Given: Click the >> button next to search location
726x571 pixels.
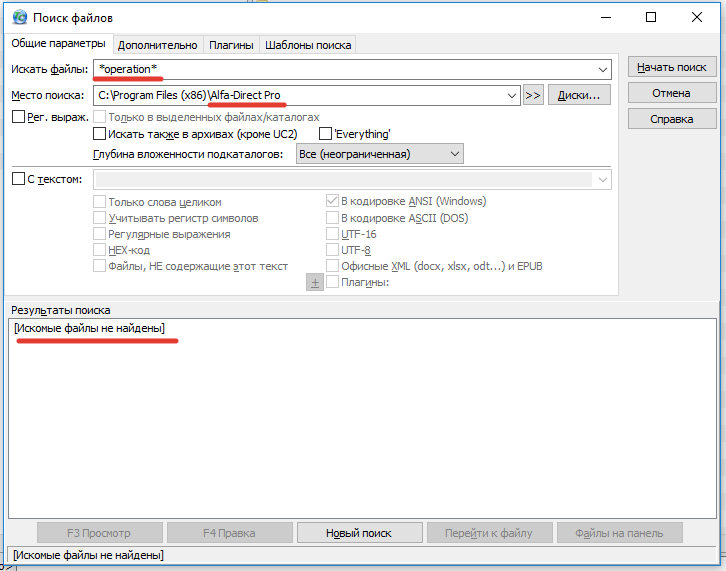Looking at the screenshot, I should pyautogui.click(x=533, y=95).
